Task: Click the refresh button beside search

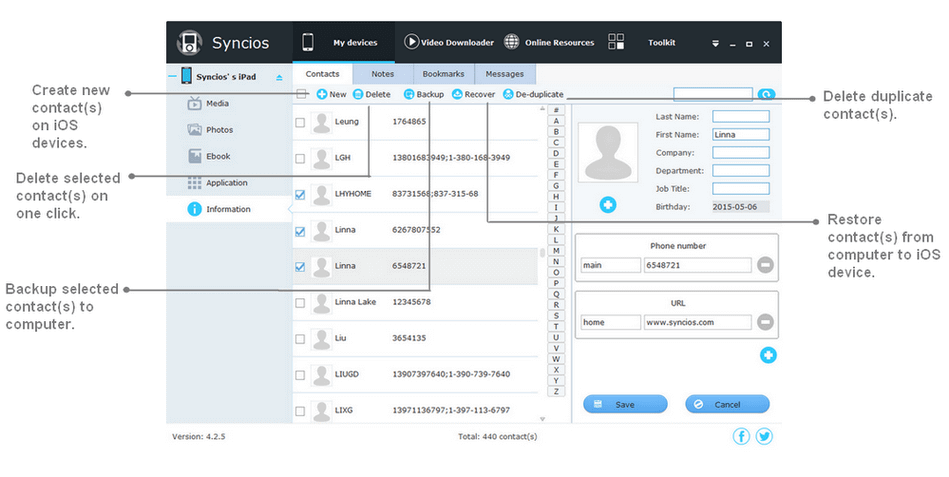Action: point(766,94)
